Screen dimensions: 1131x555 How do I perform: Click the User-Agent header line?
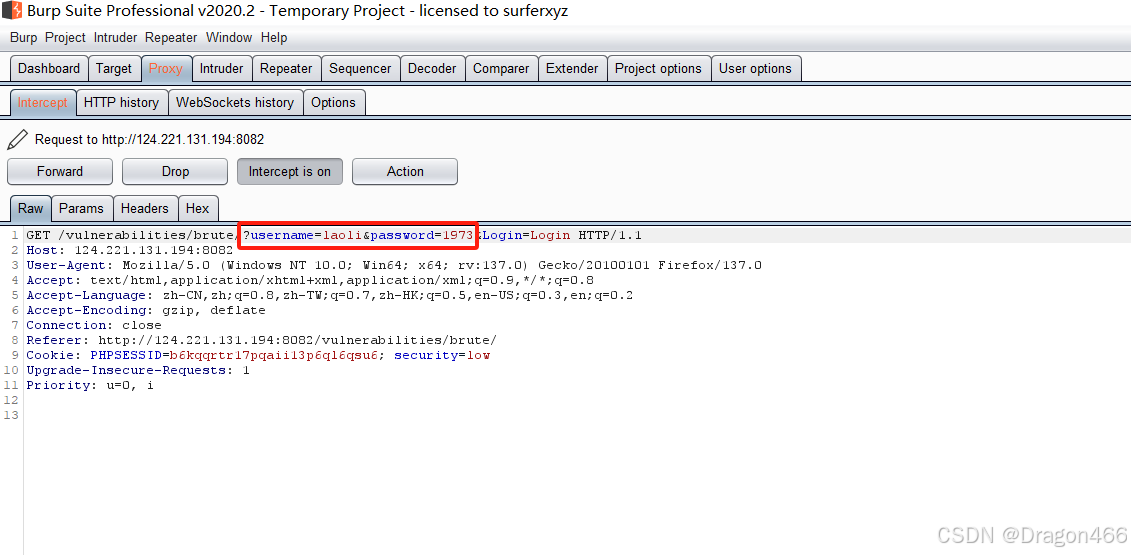click(394, 266)
